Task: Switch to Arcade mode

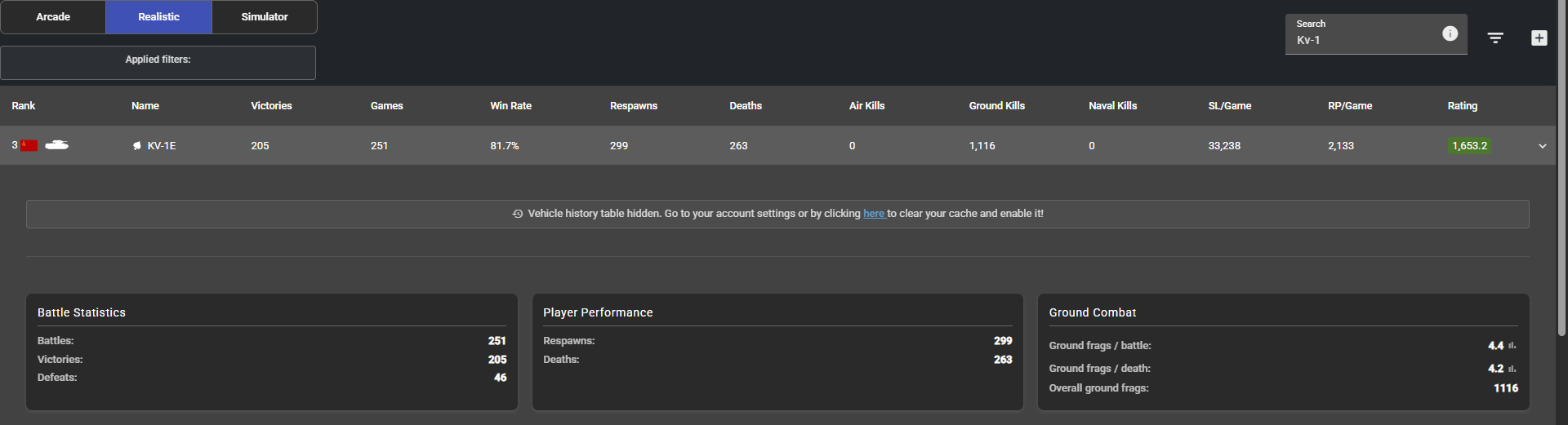Action: [53, 17]
